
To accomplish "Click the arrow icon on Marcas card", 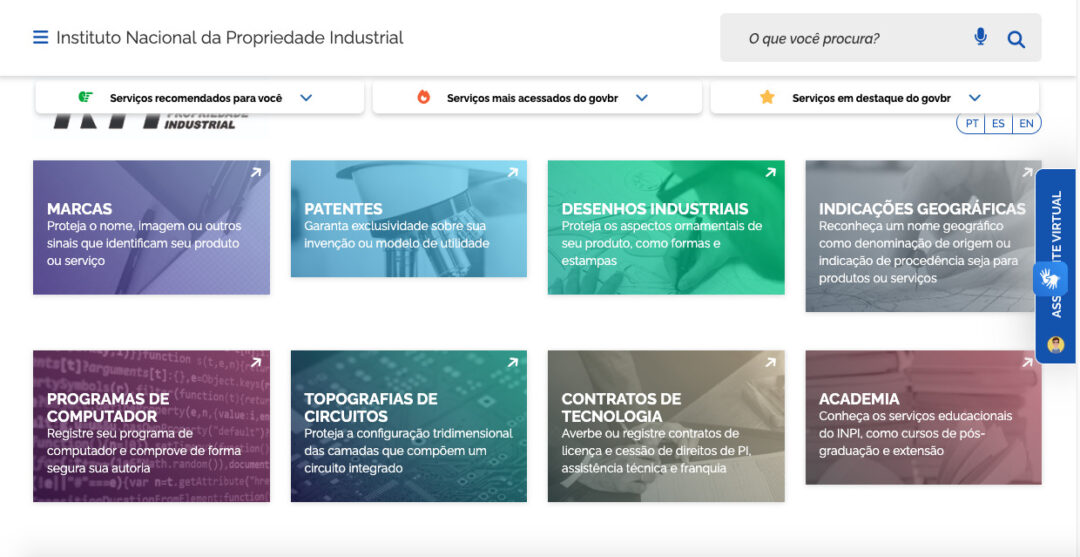I will pos(255,173).
